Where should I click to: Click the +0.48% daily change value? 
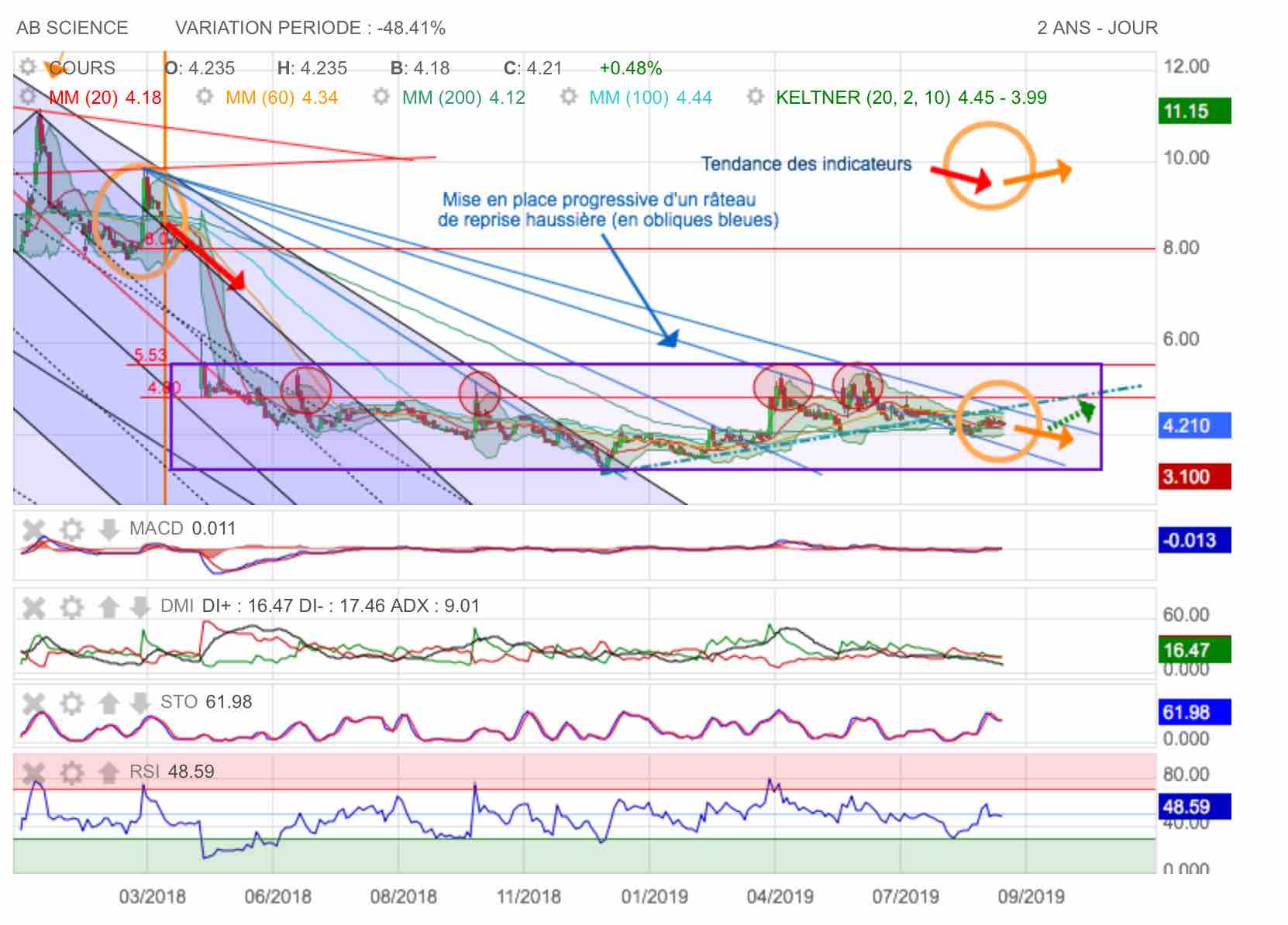(x=631, y=68)
